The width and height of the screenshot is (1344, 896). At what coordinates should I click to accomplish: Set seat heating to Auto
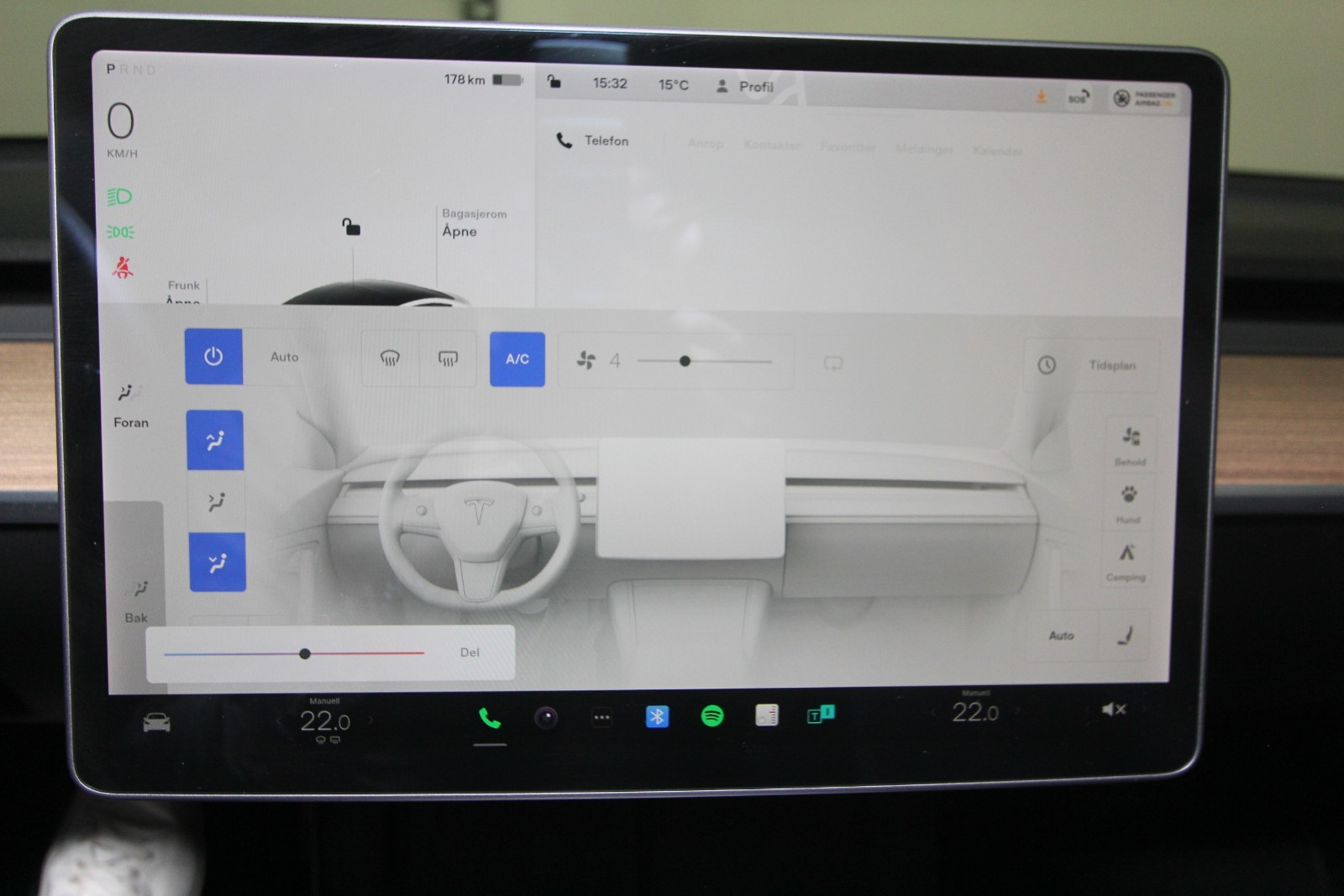pos(1061,636)
